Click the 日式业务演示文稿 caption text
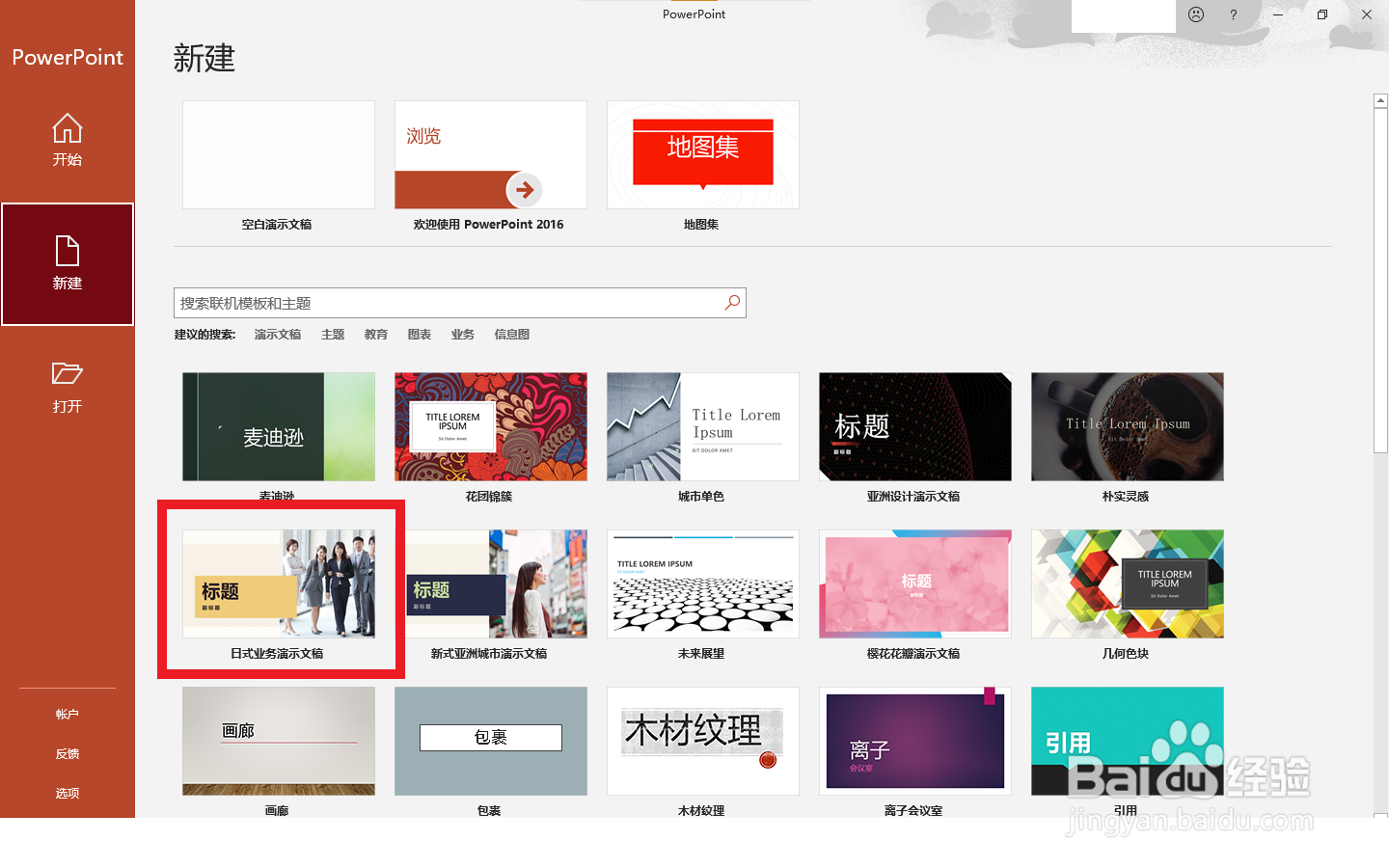The image size is (1389, 868). coord(277,654)
